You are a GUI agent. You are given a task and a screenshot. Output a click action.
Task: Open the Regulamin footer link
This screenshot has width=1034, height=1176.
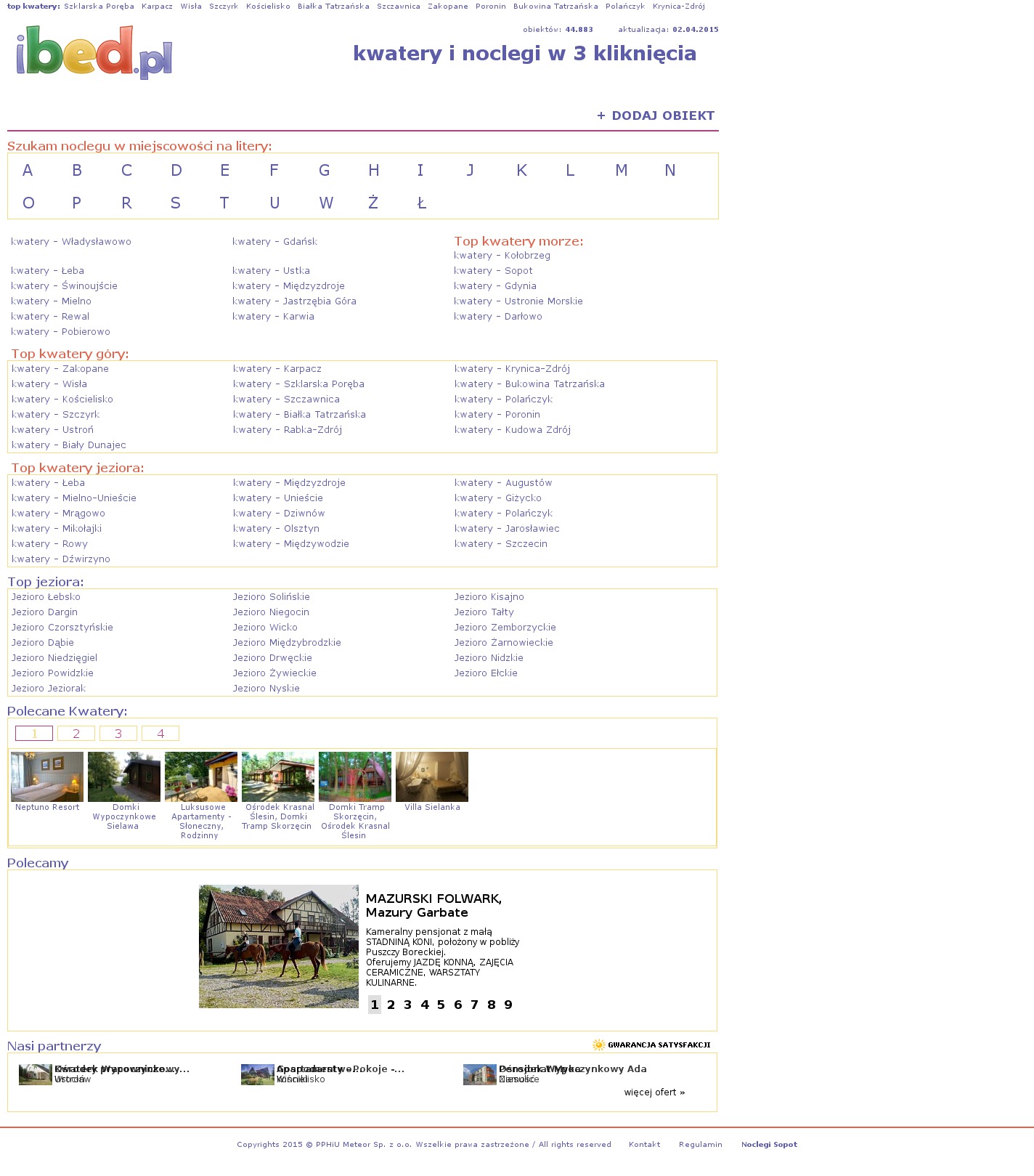(x=700, y=1145)
